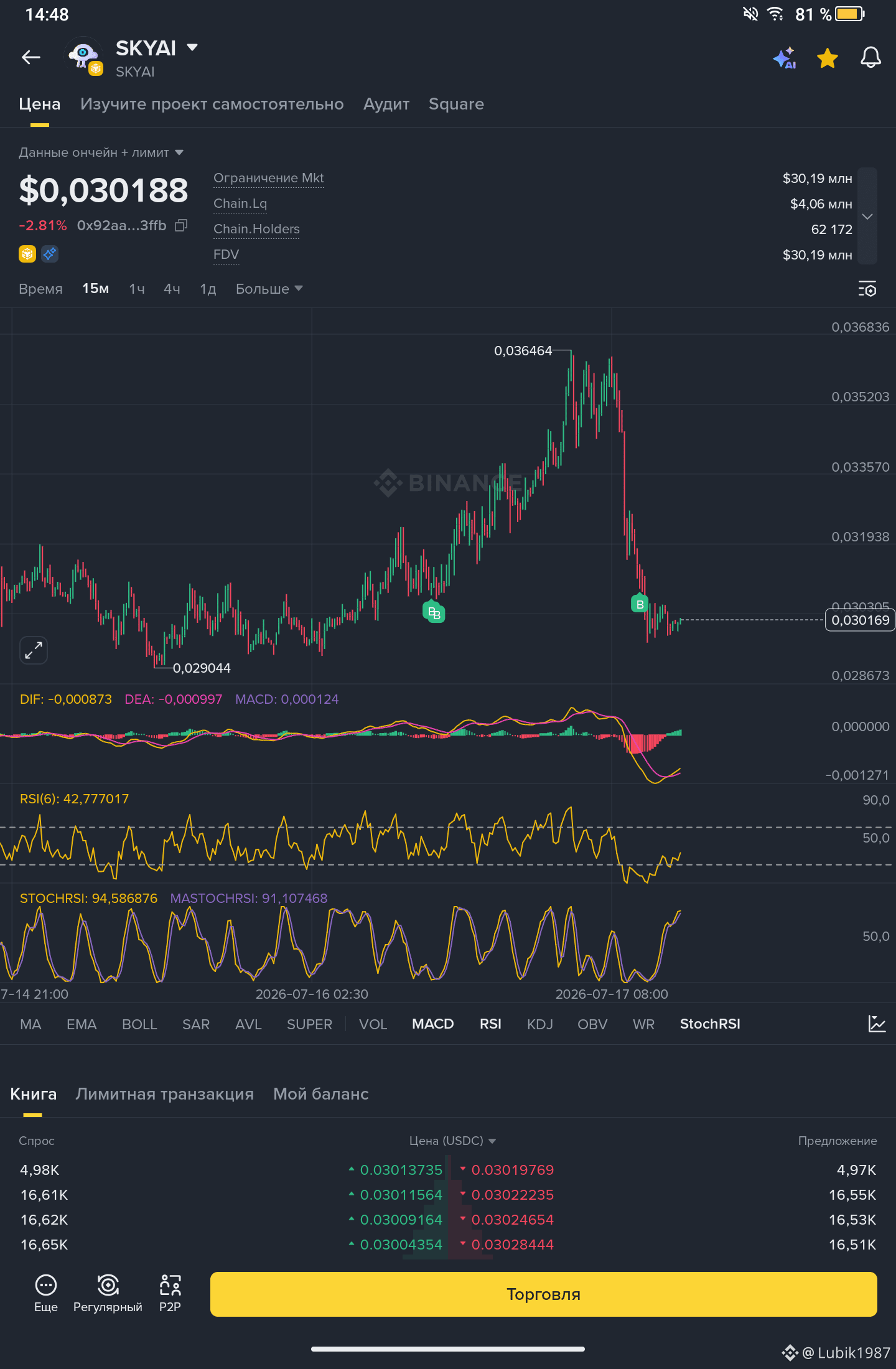Open the Лимитная транзакция tab
Screen dimensions: 896x1369
pyautogui.click(x=165, y=1094)
